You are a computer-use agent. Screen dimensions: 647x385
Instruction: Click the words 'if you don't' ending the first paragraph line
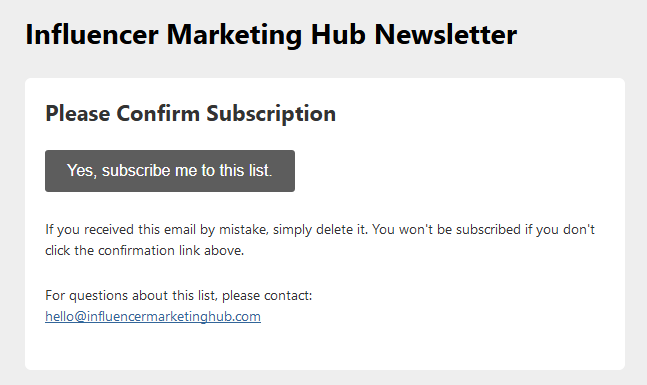tap(560, 229)
